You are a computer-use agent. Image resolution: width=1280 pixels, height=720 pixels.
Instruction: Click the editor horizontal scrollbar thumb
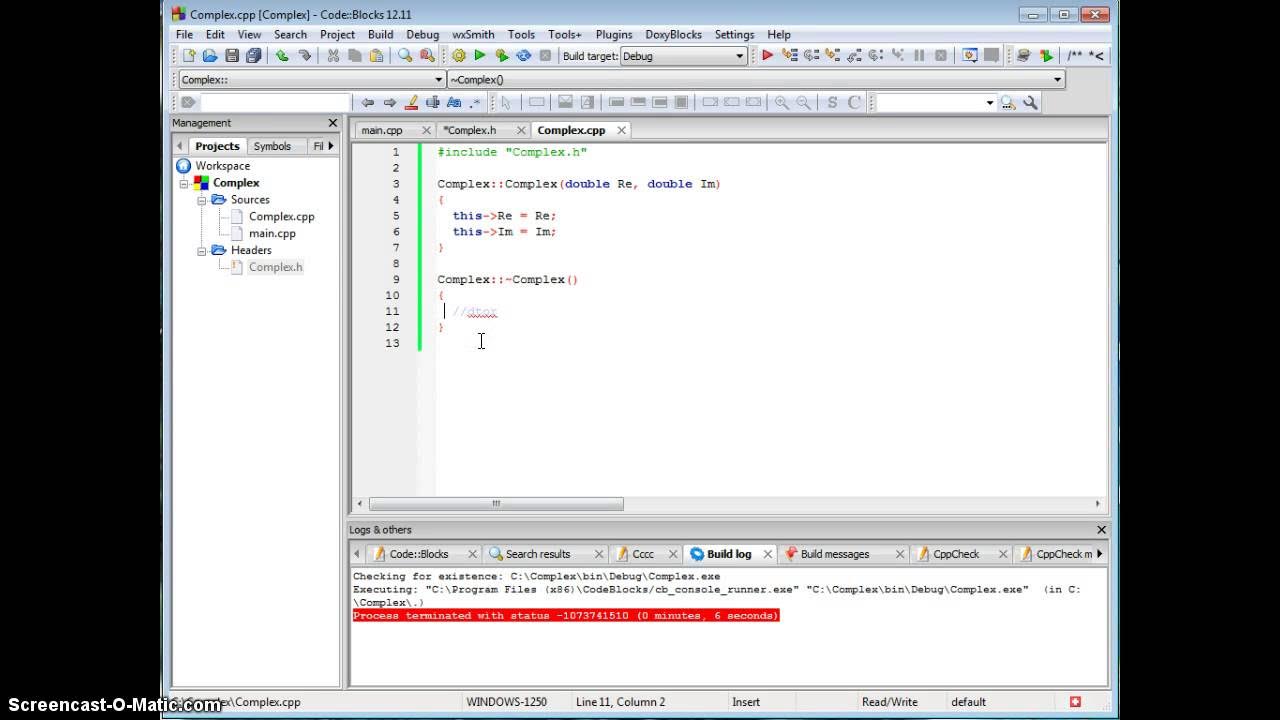[496, 504]
